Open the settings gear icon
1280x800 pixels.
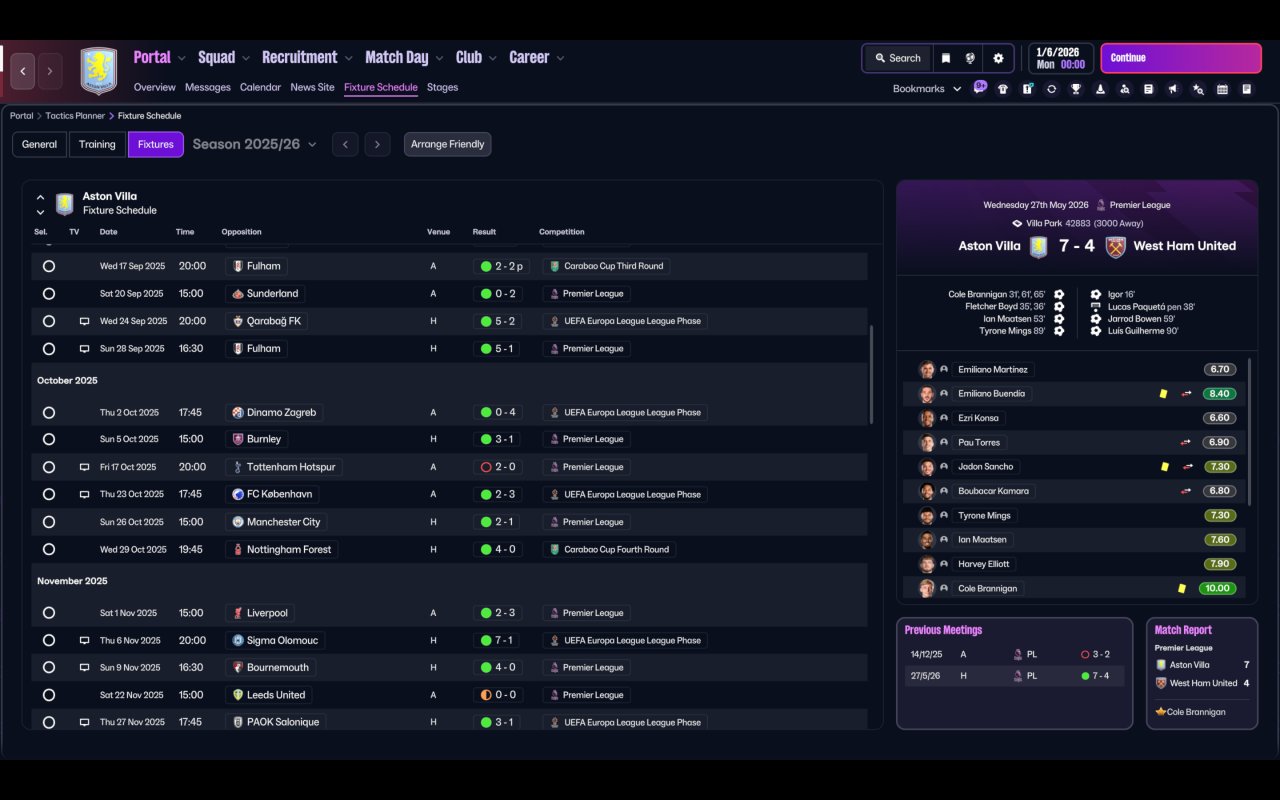tap(998, 58)
